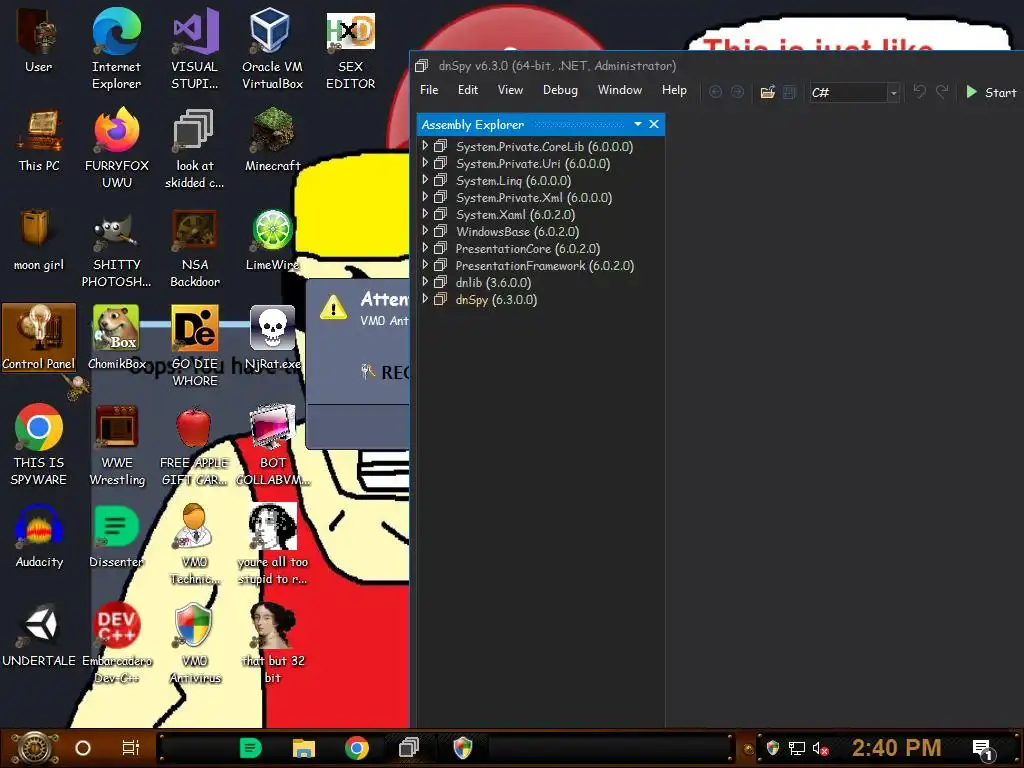
Task: Open the dnSpy Debug menu
Action: click(560, 90)
